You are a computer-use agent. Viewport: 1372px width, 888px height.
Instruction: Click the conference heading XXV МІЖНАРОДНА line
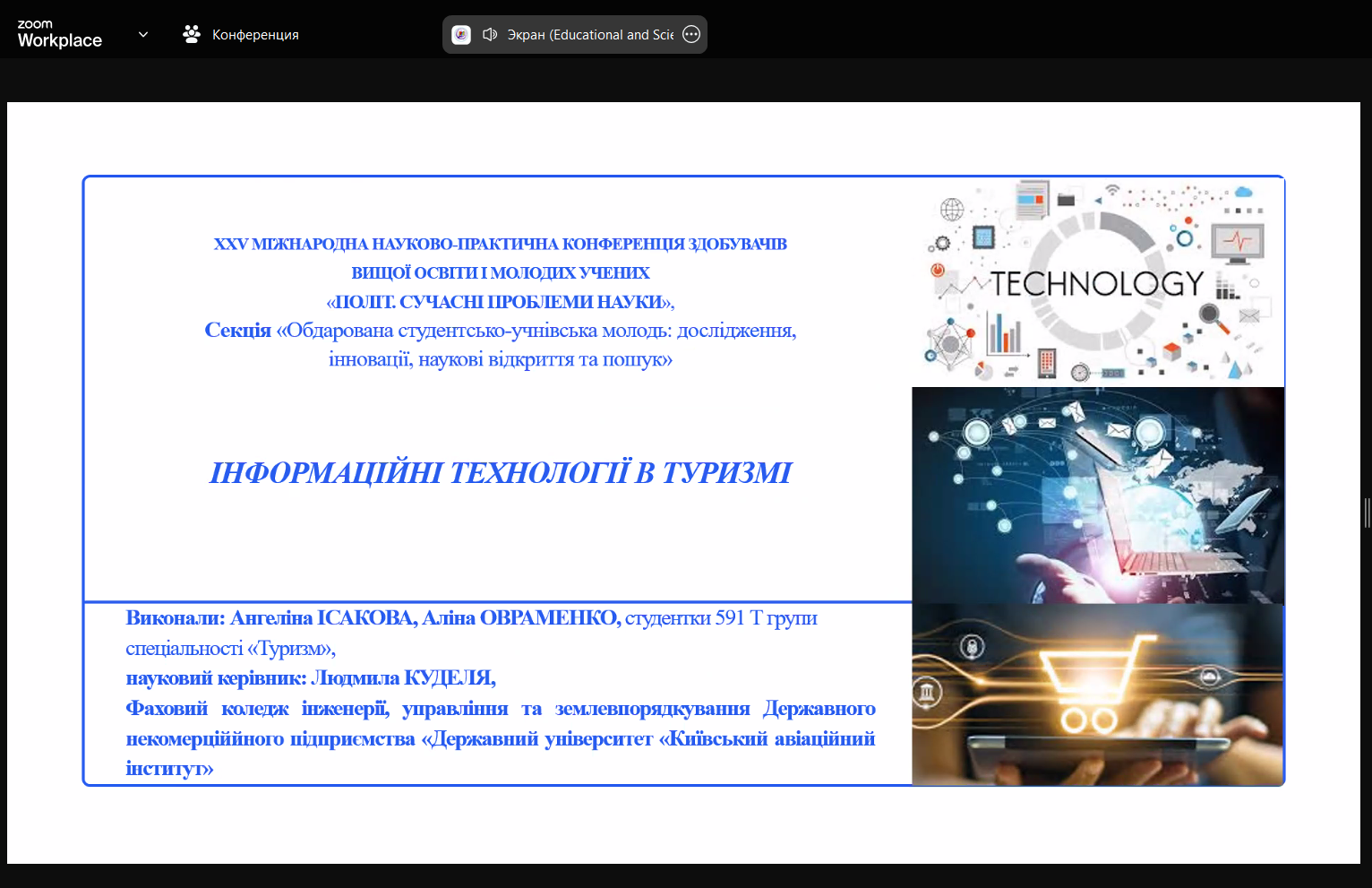500,244
